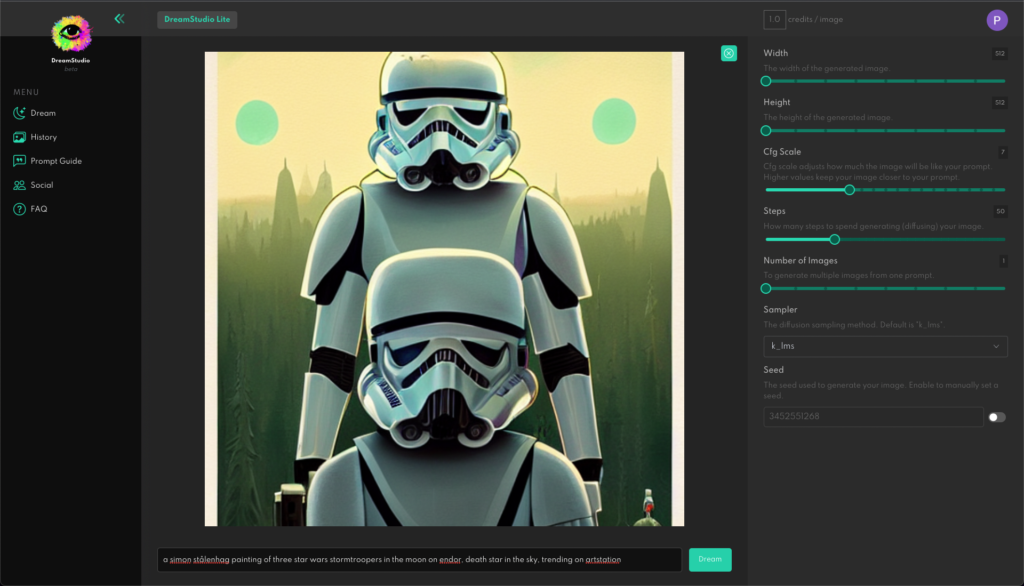Click the Prompt Guide speech icon
This screenshot has width=1024, height=586.
tap(19, 161)
